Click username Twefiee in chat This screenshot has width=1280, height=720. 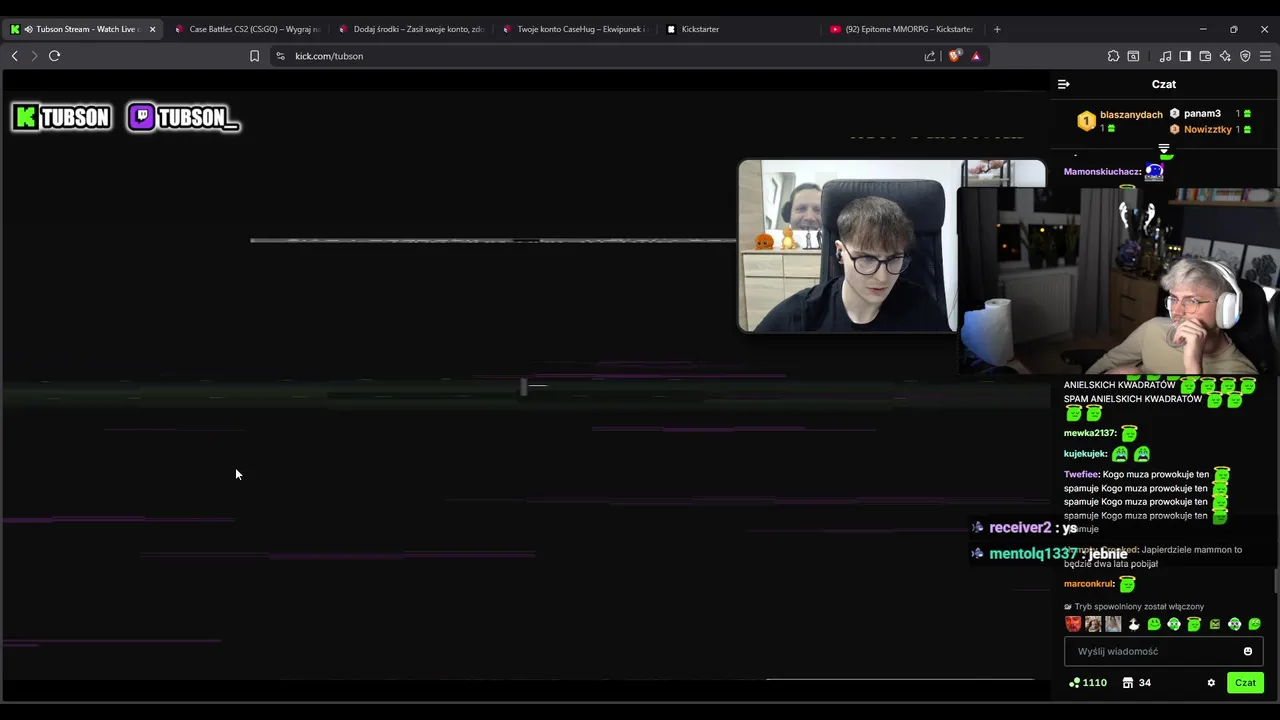coord(1081,474)
